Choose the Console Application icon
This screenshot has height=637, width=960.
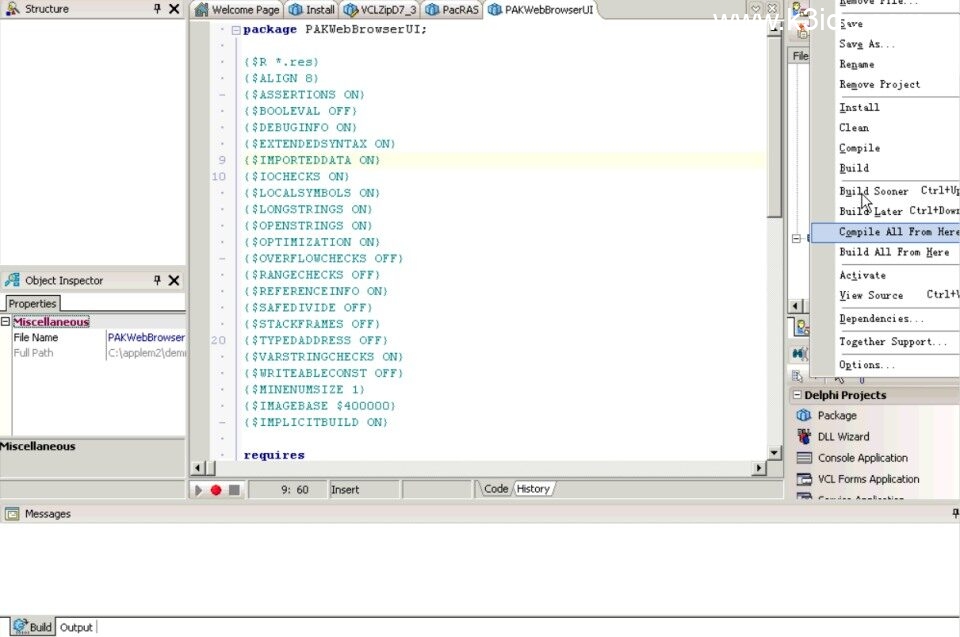[x=803, y=458]
